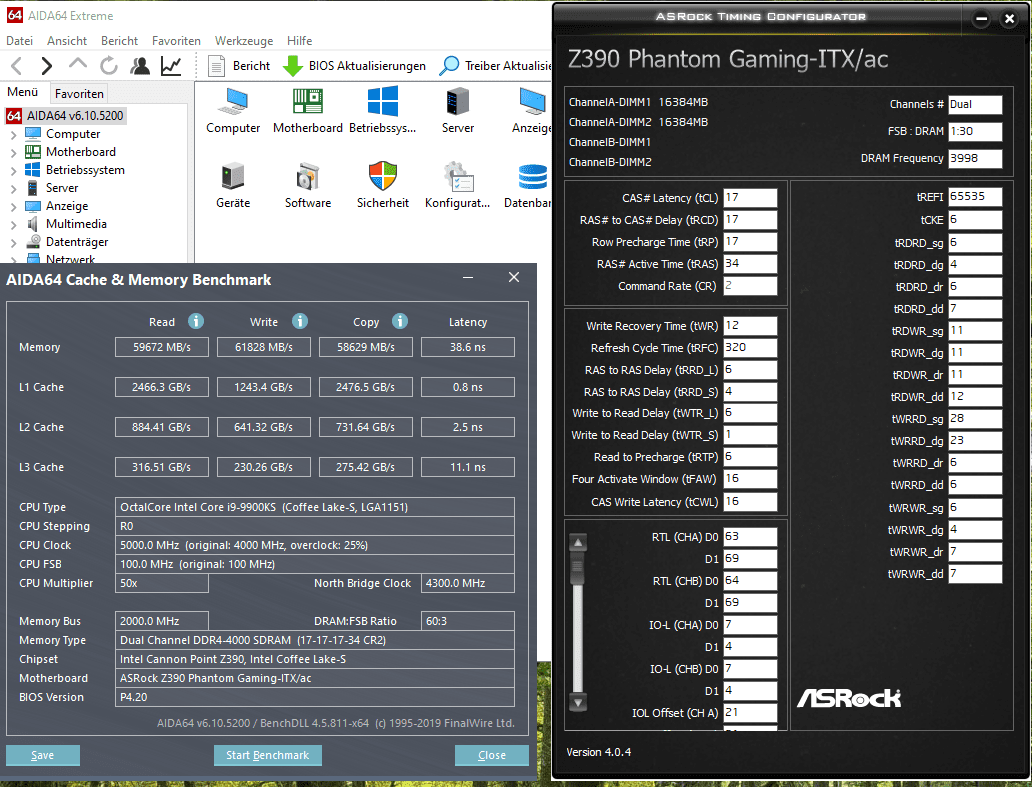Screen dimensions: 1032x787
Task: Go back with AIDA64 back arrow
Action: pyautogui.click(x=17, y=66)
